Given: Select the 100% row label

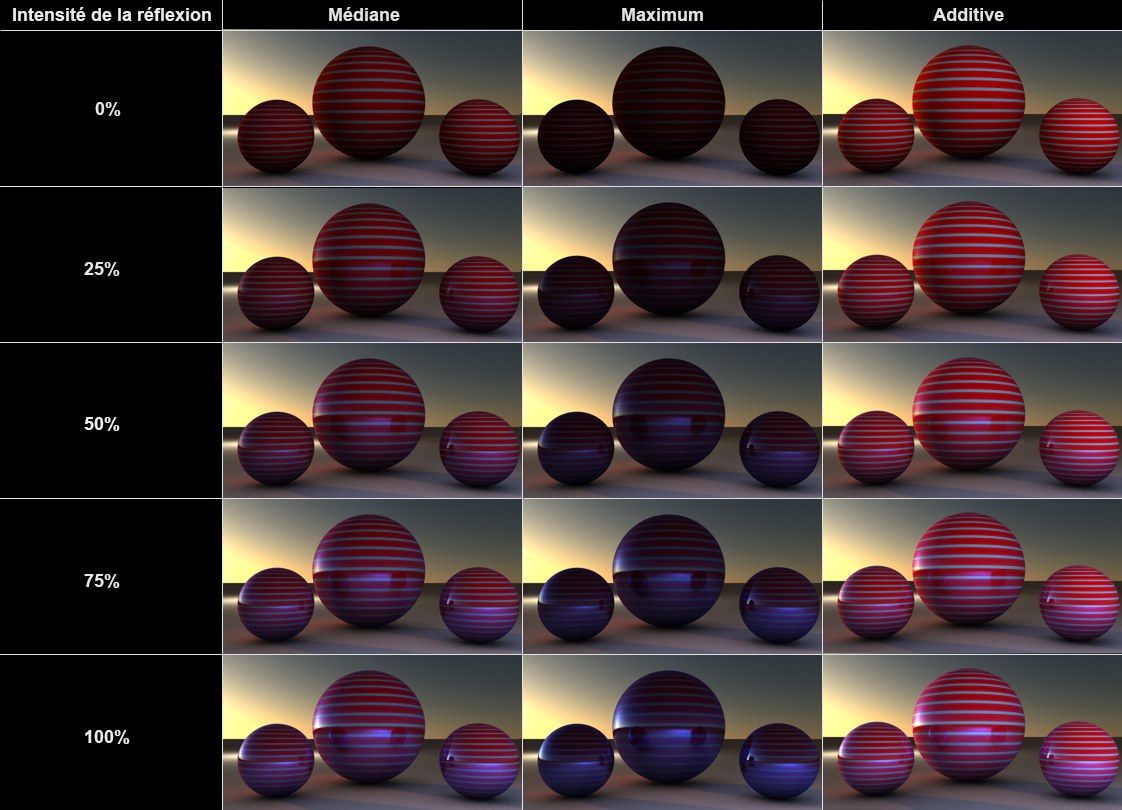Looking at the screenshot, I should 107,736.
